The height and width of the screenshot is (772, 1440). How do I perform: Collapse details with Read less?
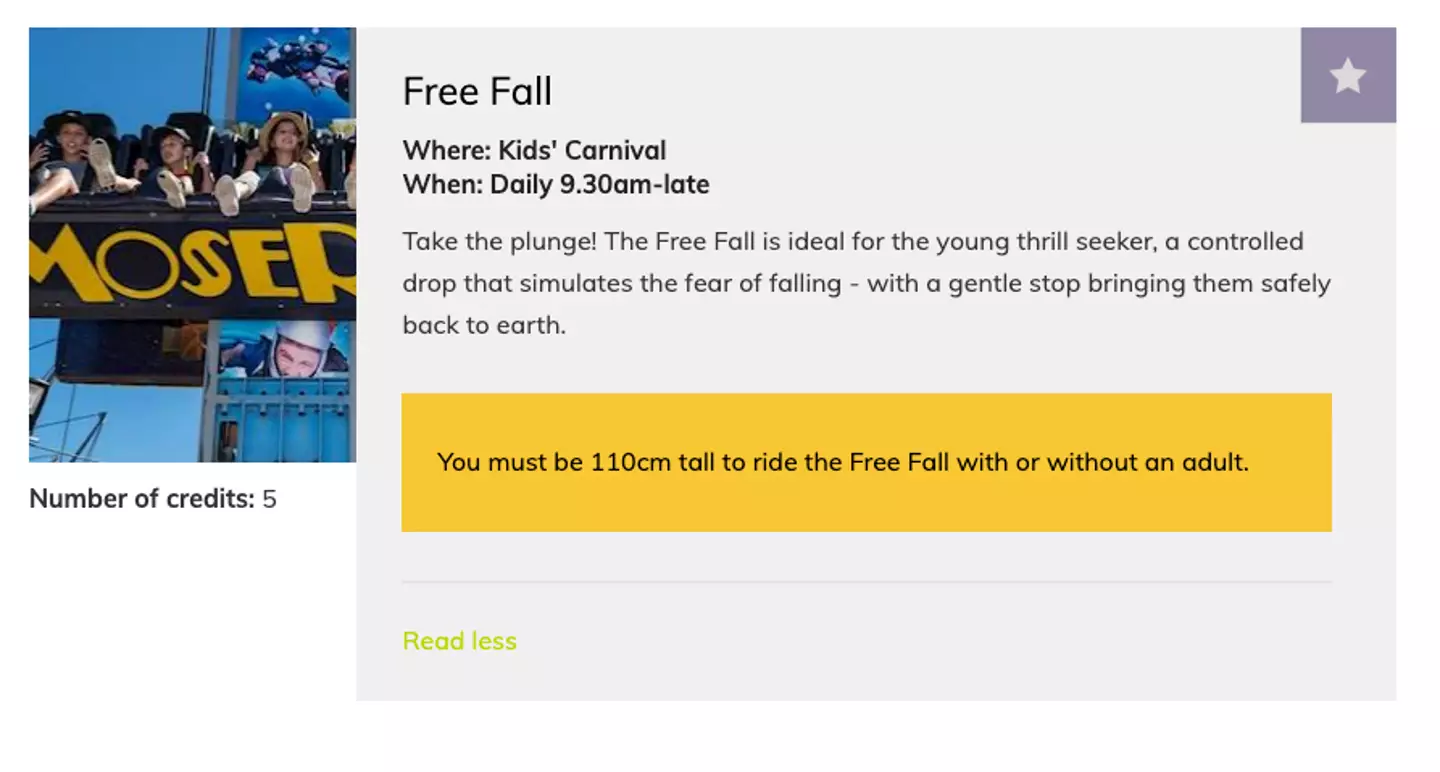pyautogui.click(x=459, y=640)
